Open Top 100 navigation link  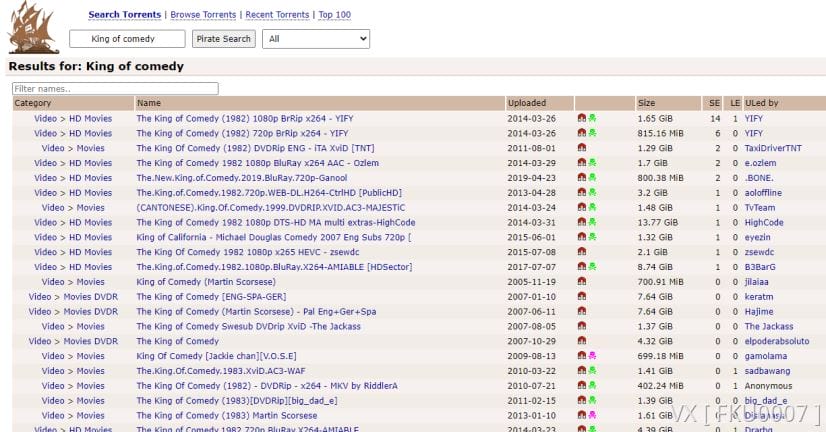335,15
